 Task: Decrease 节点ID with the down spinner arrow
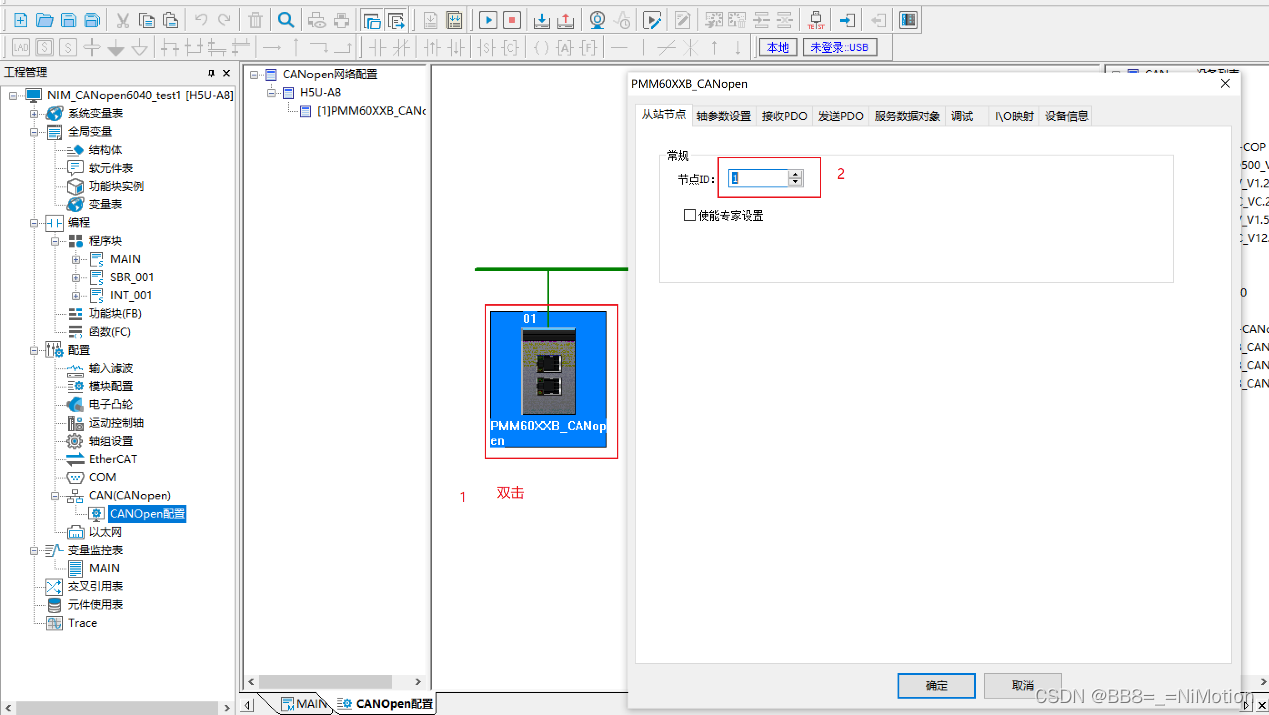tap(796, 182)
